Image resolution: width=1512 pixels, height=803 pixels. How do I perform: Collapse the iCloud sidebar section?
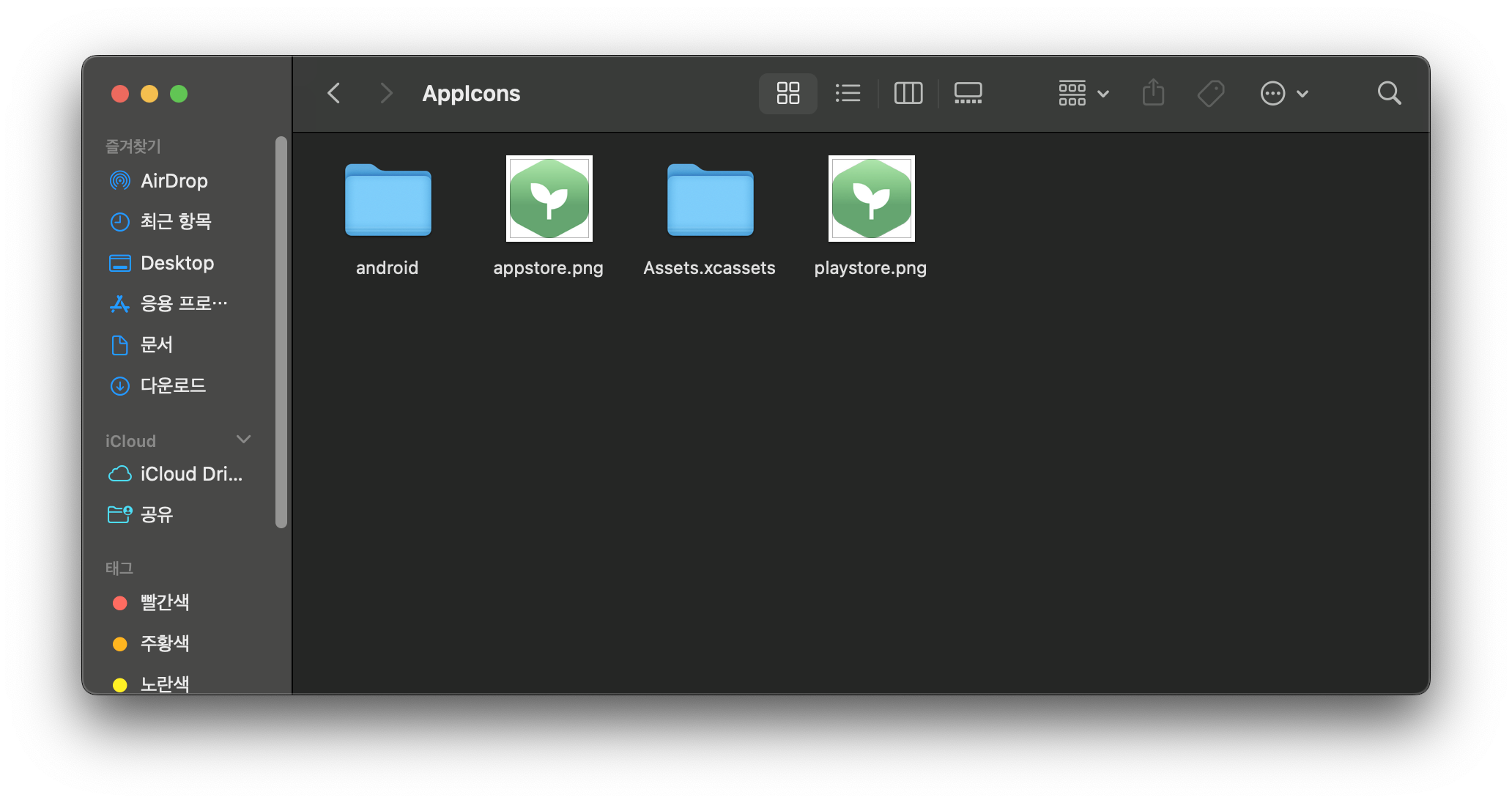(244, 440)
